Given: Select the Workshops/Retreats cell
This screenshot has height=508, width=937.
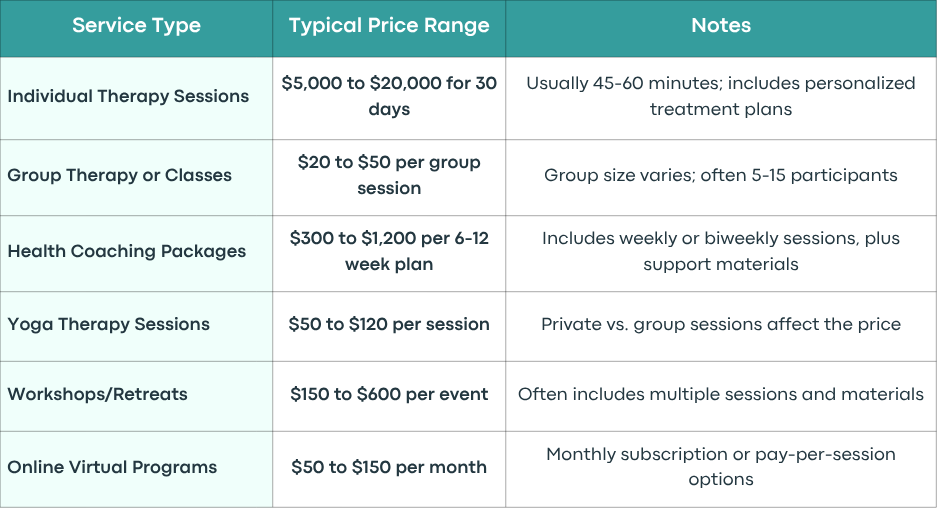Looking at the screenshot, I should coord(136,396).
